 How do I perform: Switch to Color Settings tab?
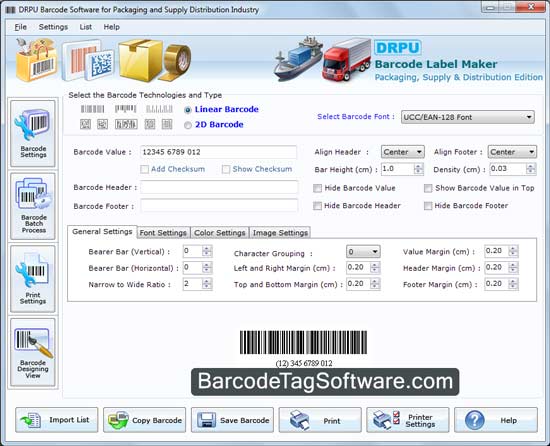(220, 232)
